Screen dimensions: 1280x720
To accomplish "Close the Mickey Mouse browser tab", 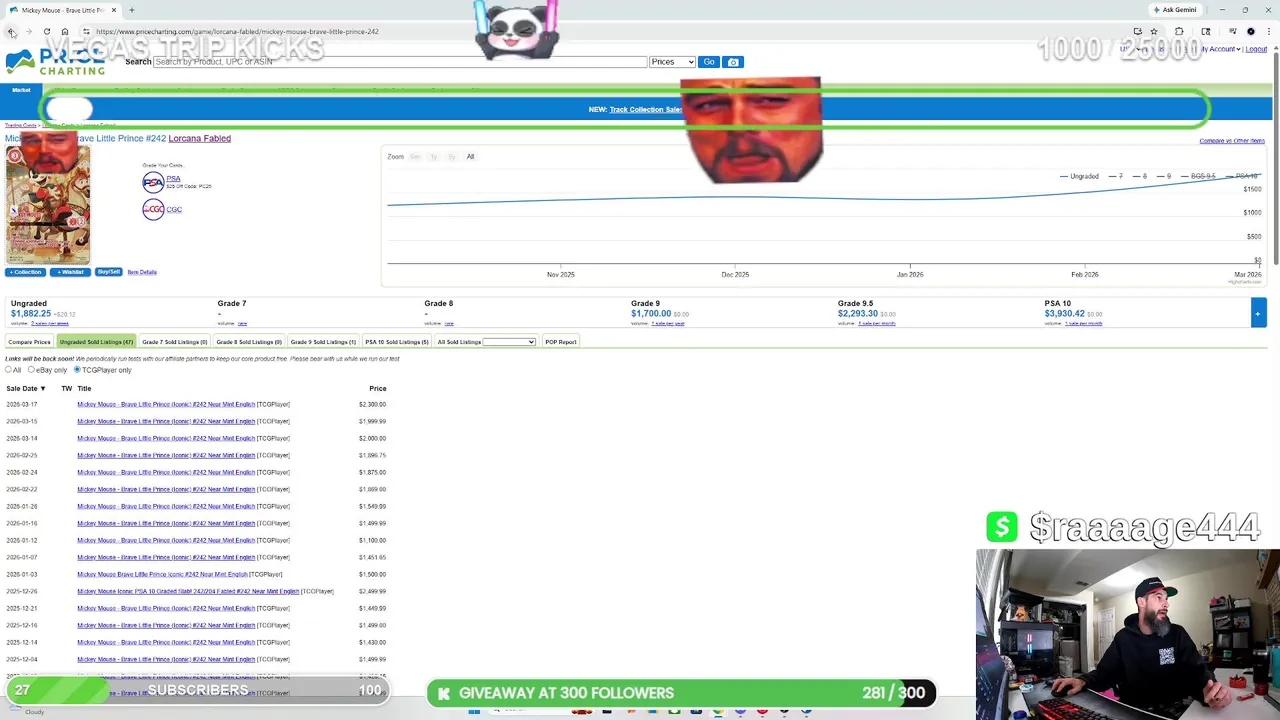I will [x=114, y=10].
